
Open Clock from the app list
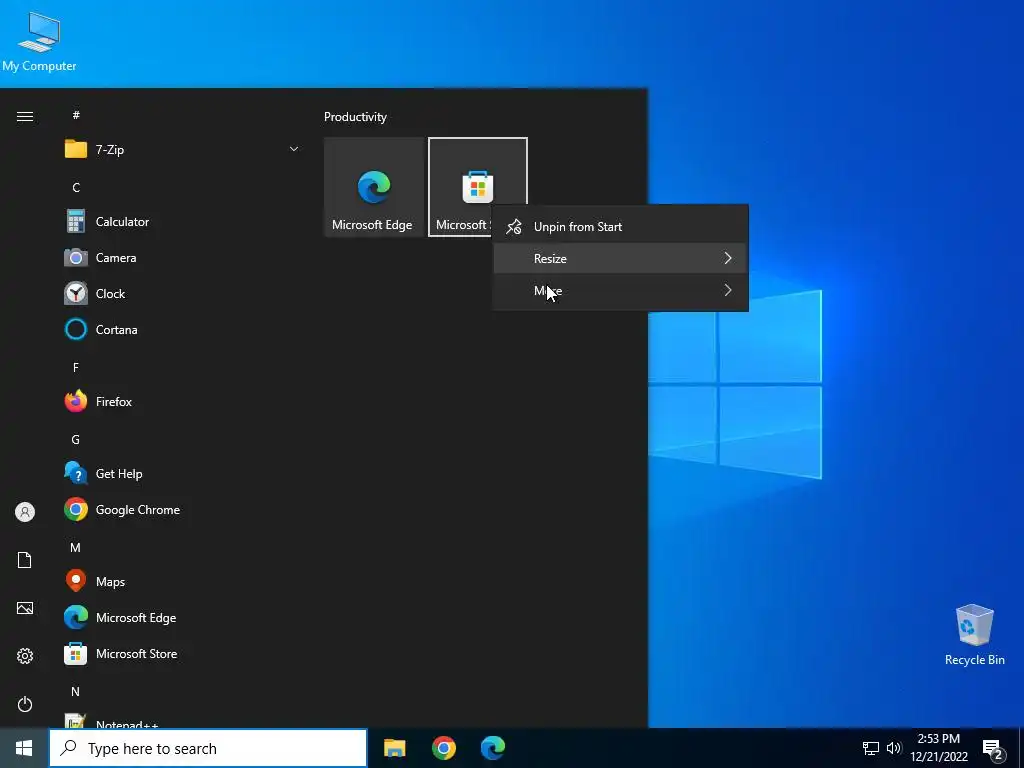point(183,293)
